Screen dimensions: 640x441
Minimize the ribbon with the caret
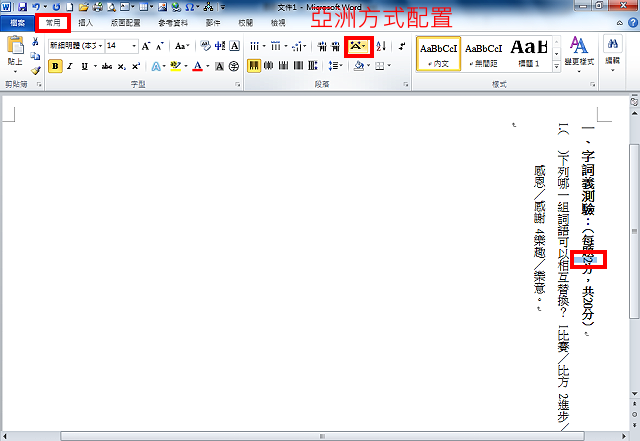[620, 23]
